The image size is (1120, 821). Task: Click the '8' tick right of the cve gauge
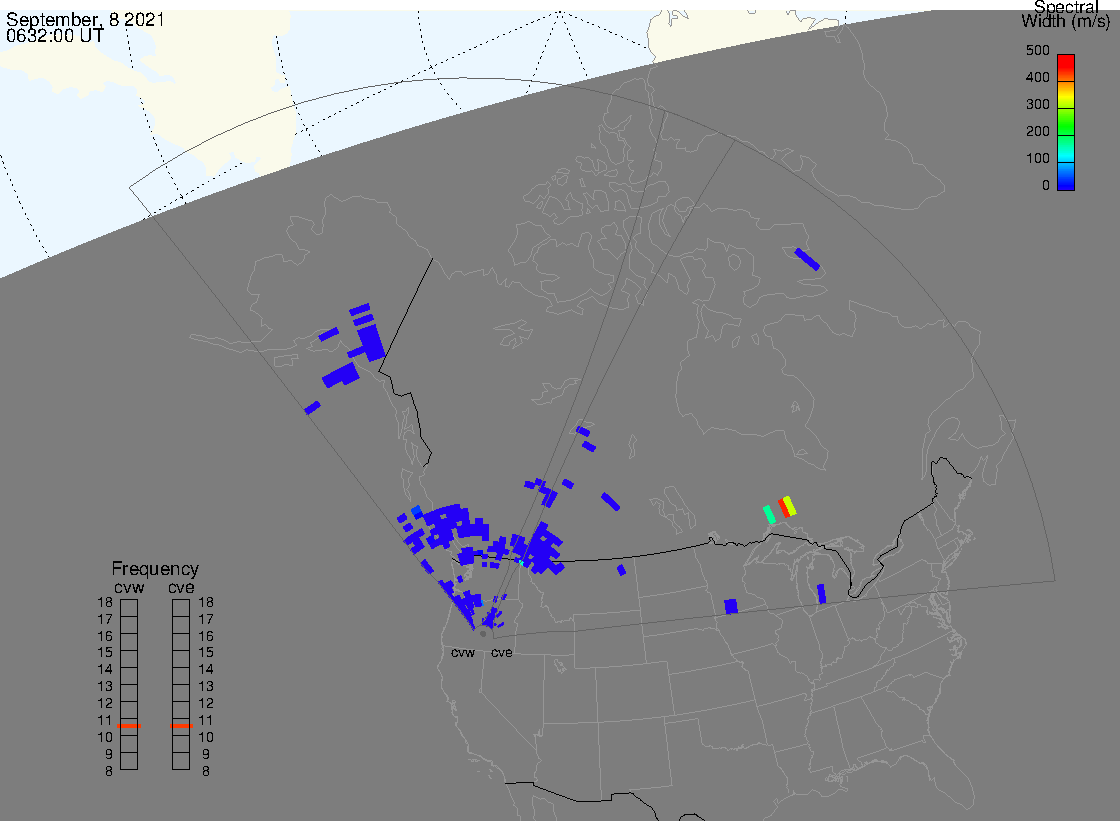[206, 772]
